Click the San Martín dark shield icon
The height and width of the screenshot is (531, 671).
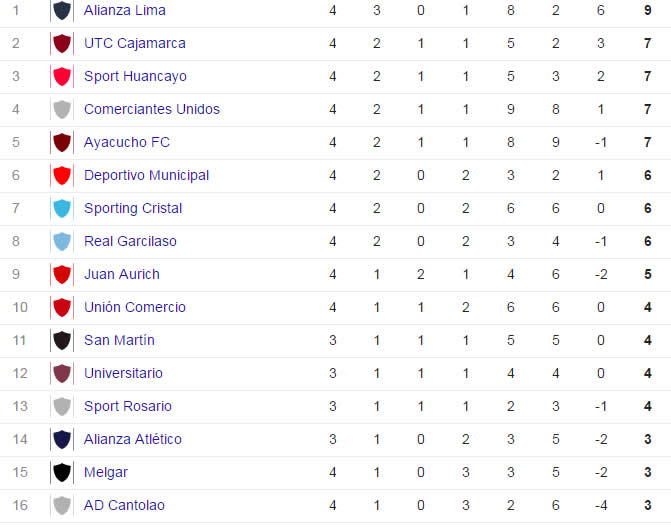(62, 340)
